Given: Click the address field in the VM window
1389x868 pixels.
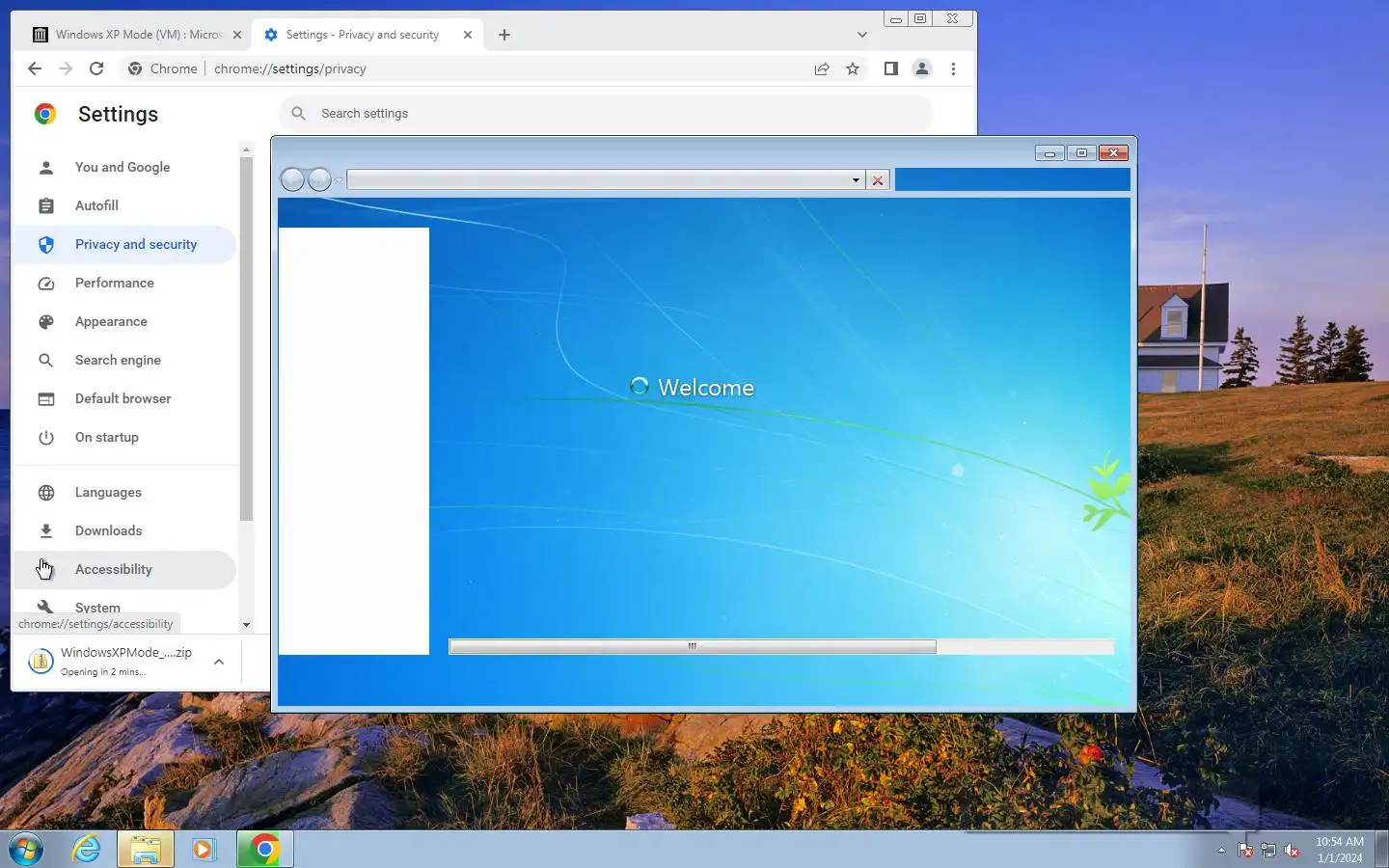Looking at the screenshot, I should [x=598, y=180].
